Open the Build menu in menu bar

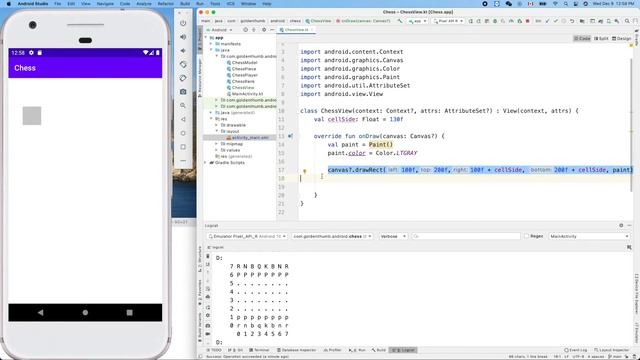point(185,4)
